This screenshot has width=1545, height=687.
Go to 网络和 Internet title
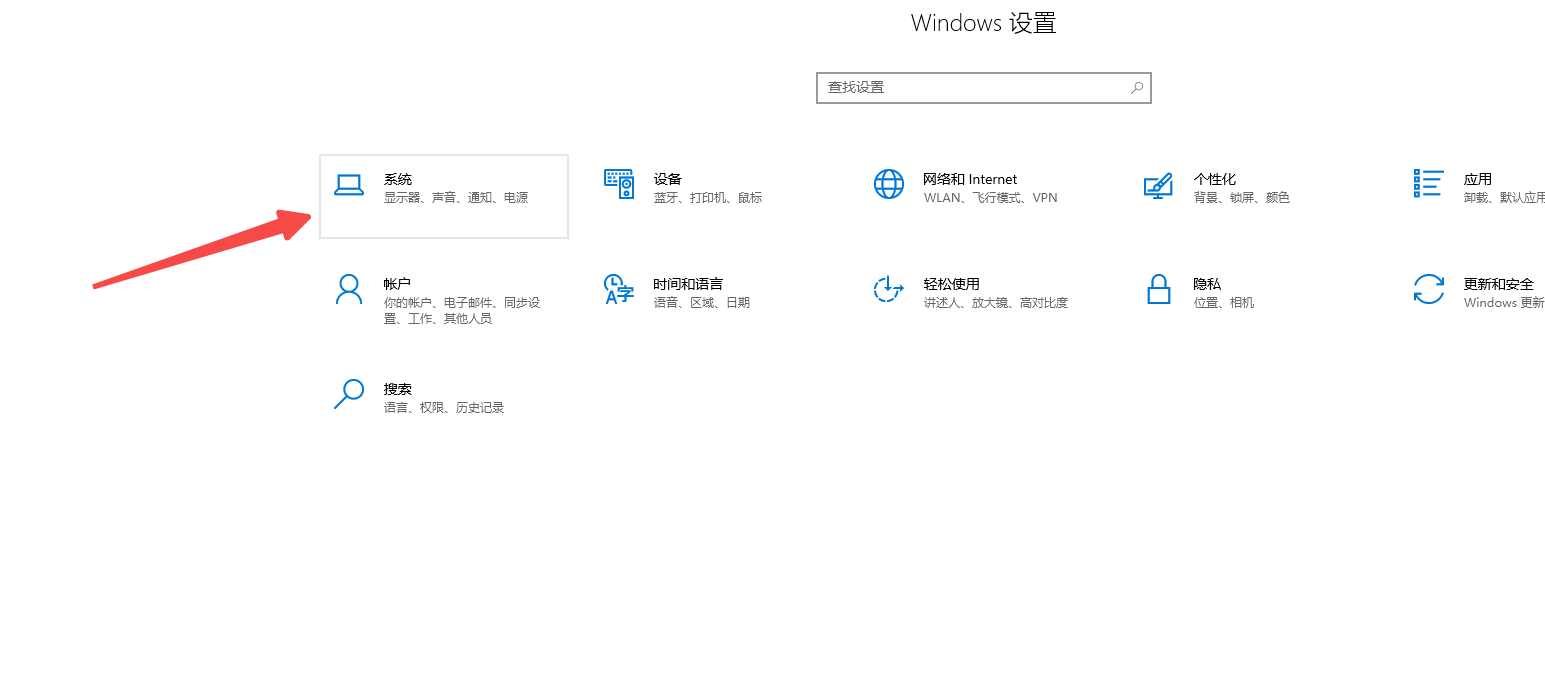[970, 179]
